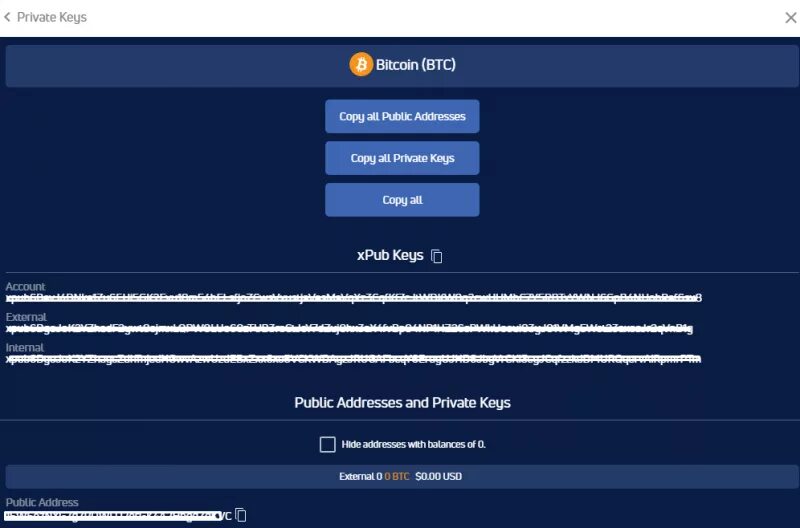Click Copy all Public Addresses button
Screen dimensions: 800x528
402,116
